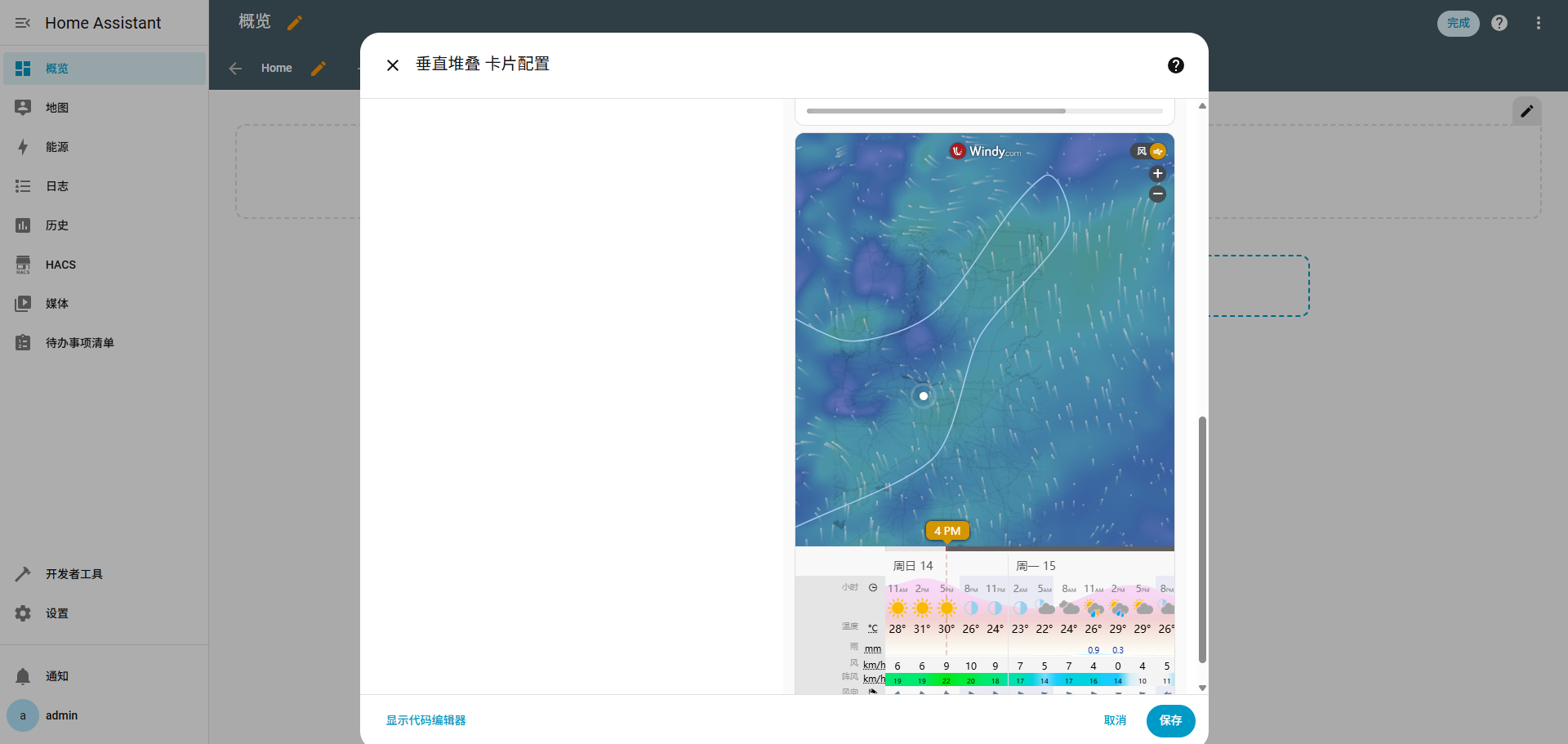
Task: Open the 媒体 (Media) sidebar icon
Action: pos(23,303)
